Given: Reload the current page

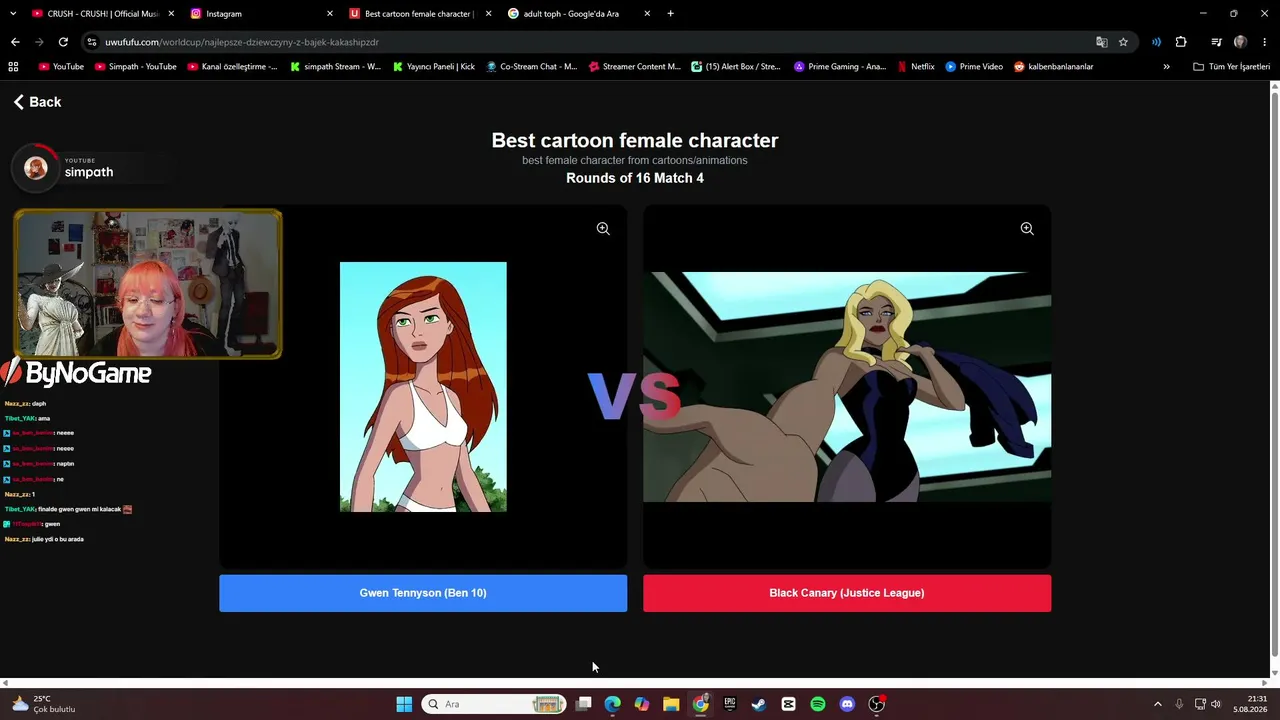Looking at the screenshot, I should [63, 42].
